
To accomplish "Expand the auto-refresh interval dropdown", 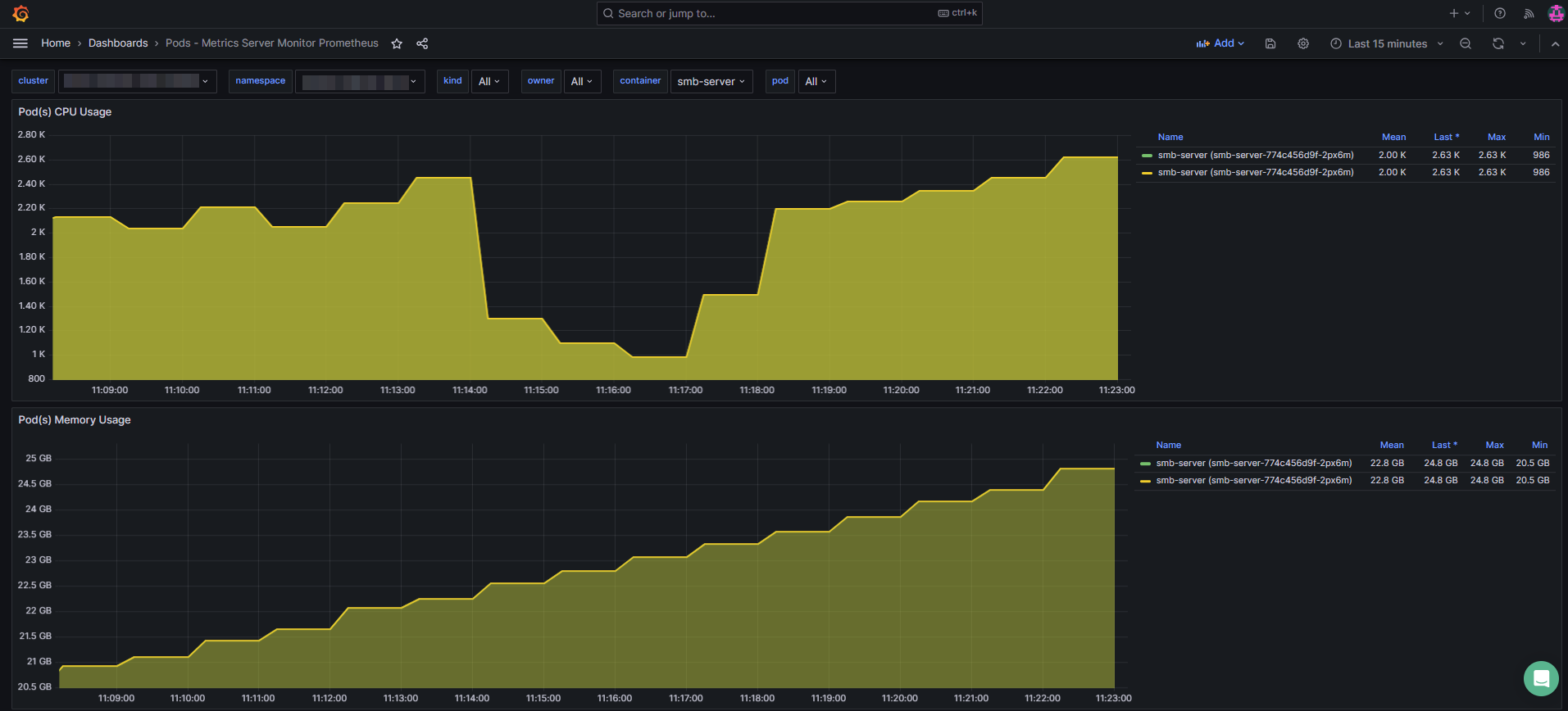I will 1523,43.
